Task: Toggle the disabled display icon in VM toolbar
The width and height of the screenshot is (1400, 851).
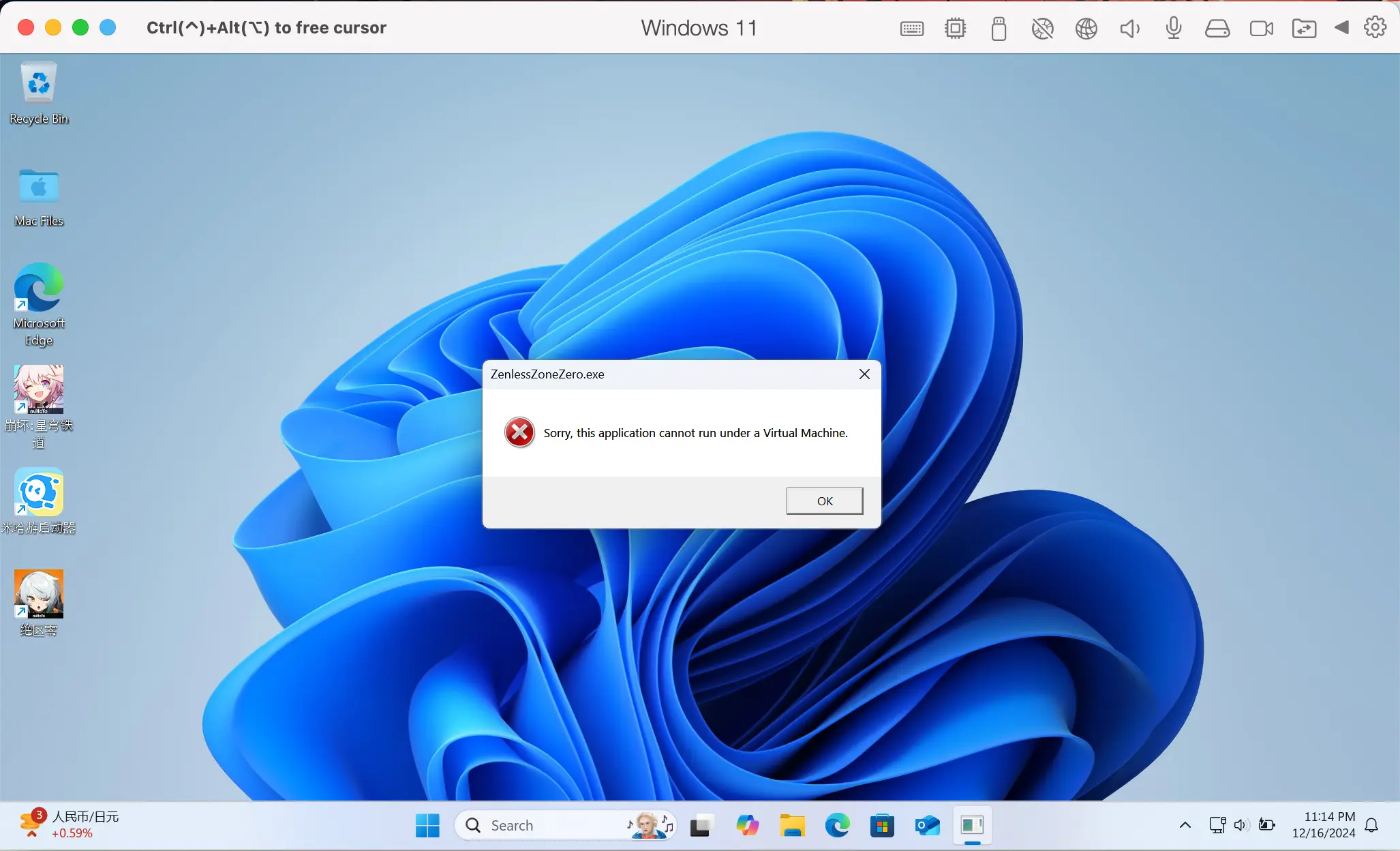Action: (x=1042, y=29)
